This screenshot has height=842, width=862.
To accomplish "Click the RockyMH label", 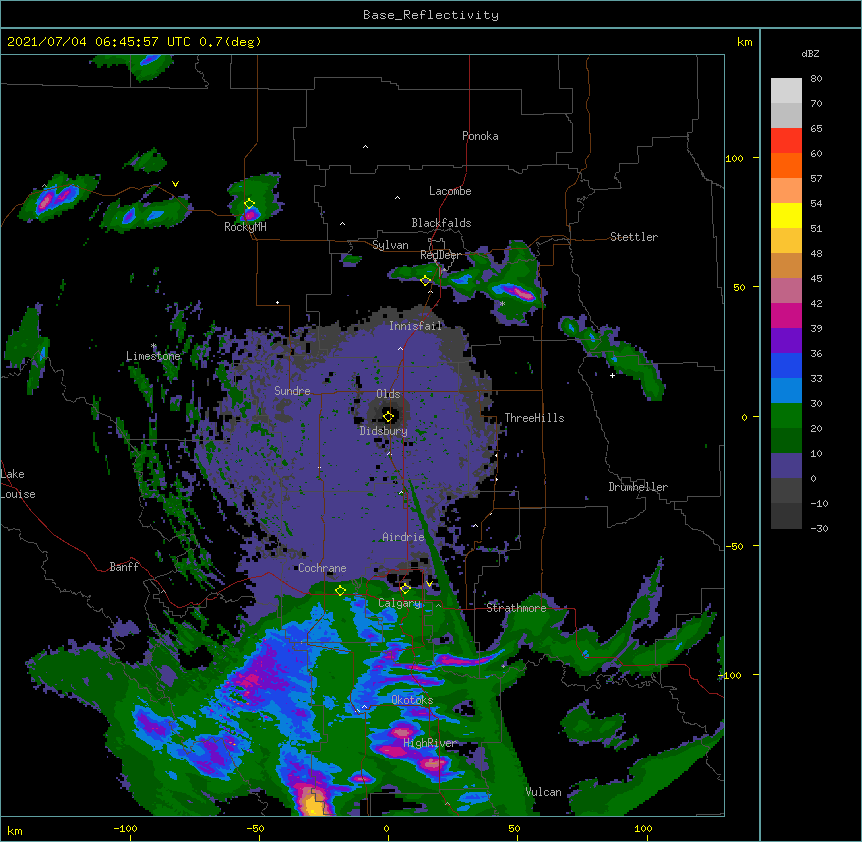I will tap(245, 227).
